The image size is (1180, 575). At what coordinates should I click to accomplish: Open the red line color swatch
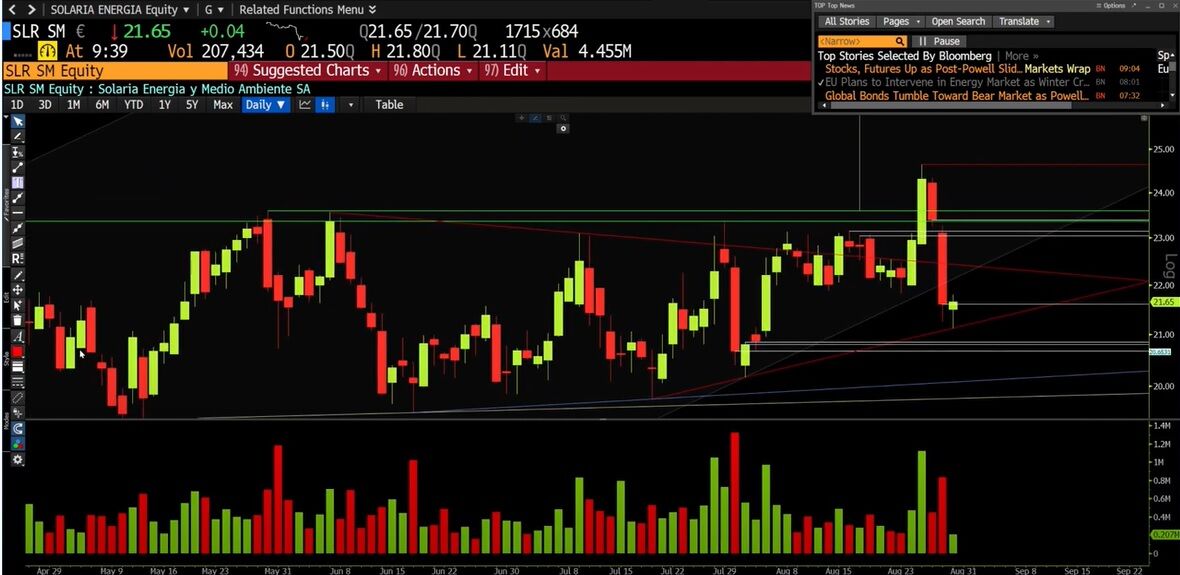(x=17, y=351)
